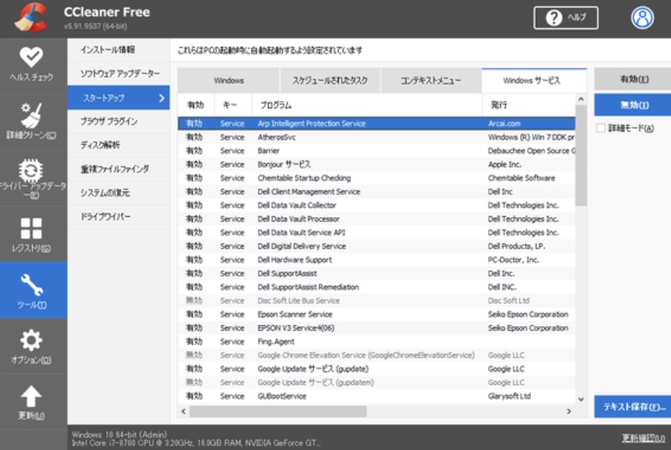Click the 有効 enable button

point(633,79)
